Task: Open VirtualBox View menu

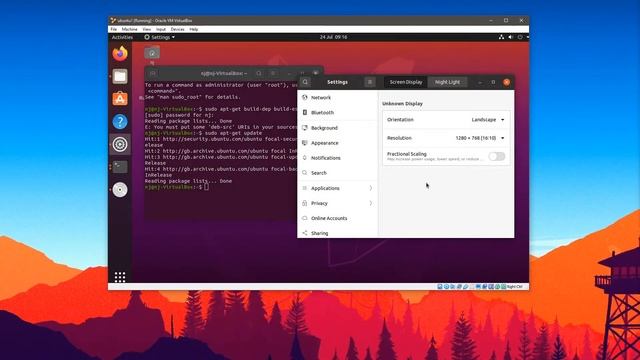Action: pyautogui.click(x=147, y=29)
